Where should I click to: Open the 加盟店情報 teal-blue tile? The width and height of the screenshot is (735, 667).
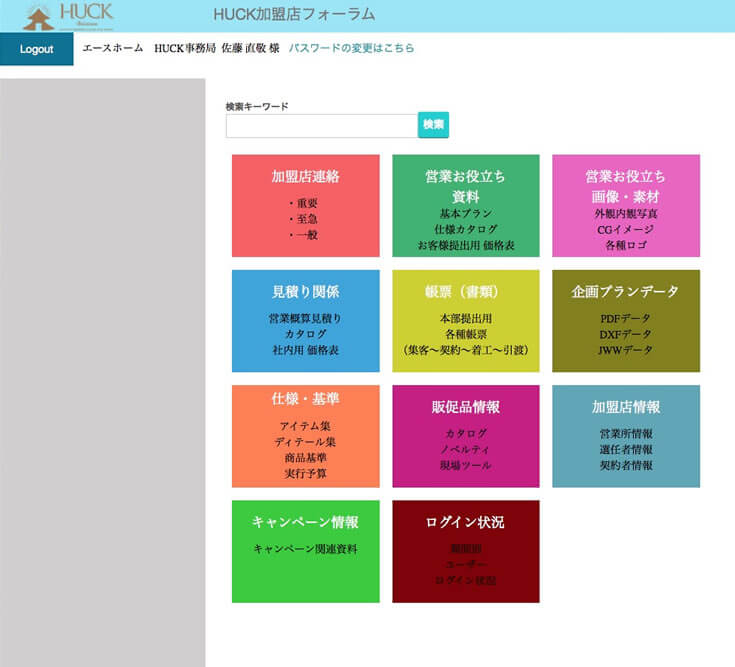coord(626,436)
